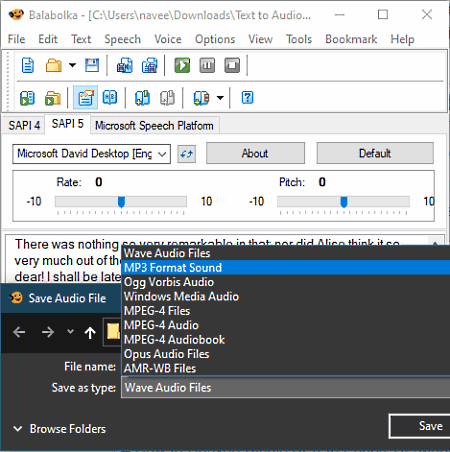Toggle the highlighted clipboard watch icon
Image resolution: width=450 pixels, height=452 pixels.
86,97
